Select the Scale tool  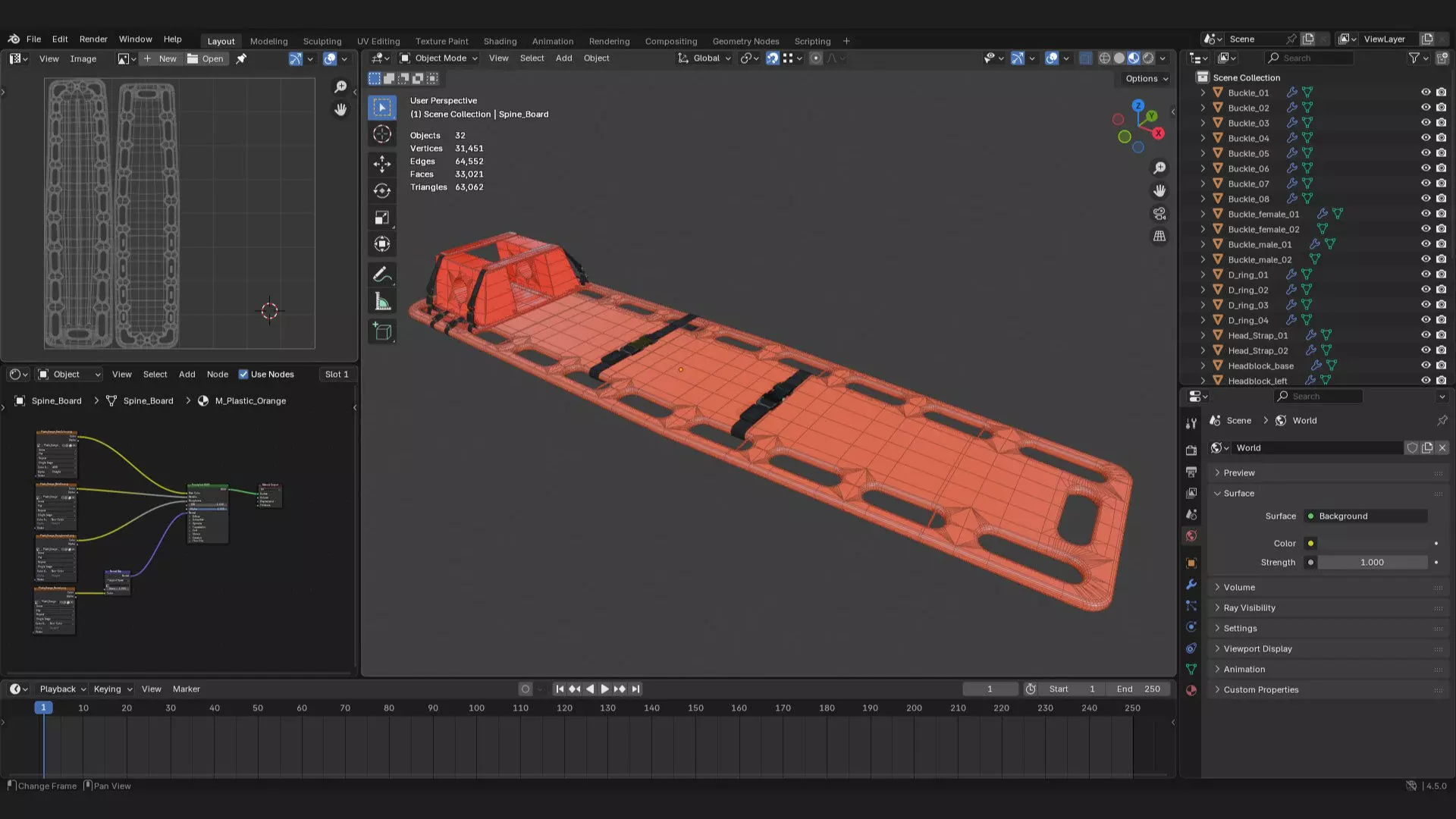[382, 218]
